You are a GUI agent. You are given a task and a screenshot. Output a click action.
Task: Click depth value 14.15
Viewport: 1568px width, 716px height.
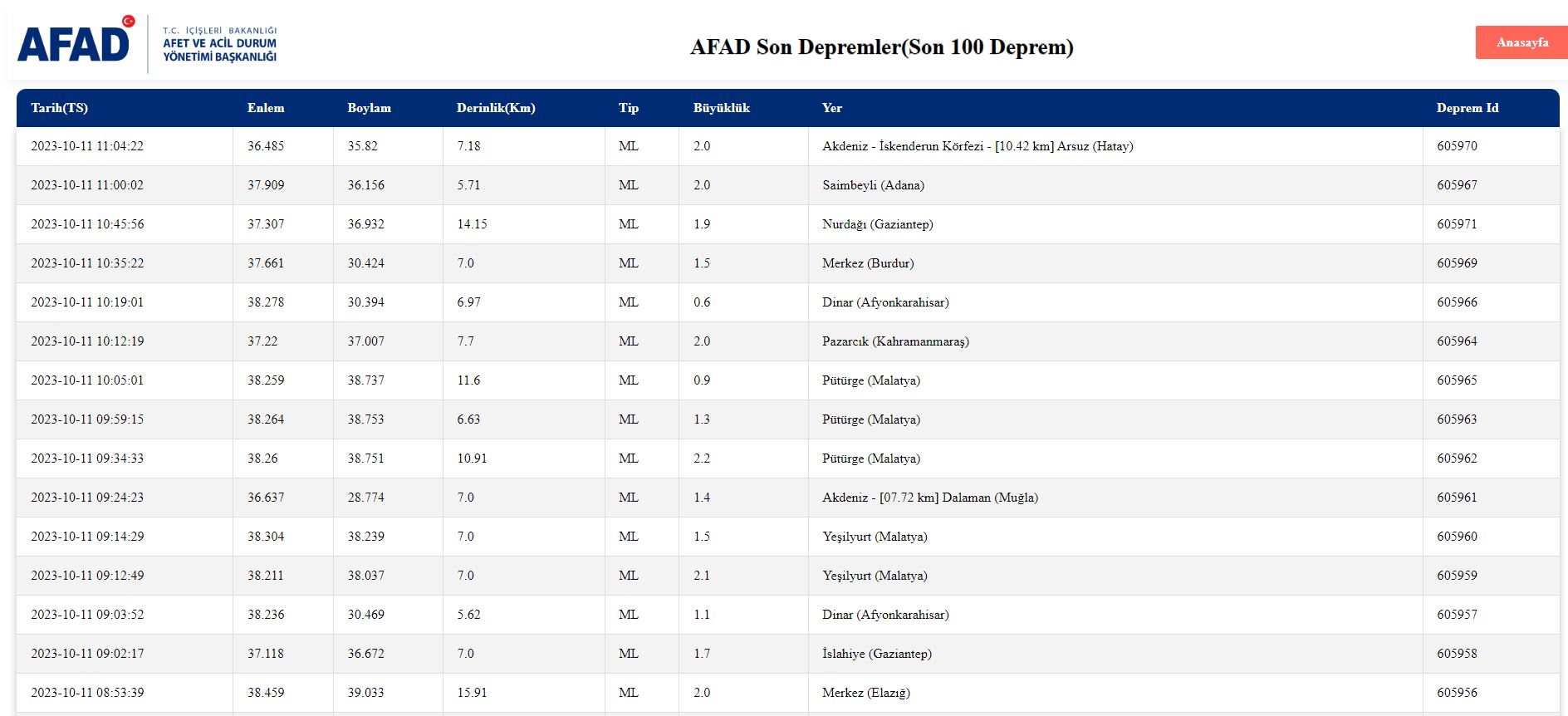click(472, 224)
